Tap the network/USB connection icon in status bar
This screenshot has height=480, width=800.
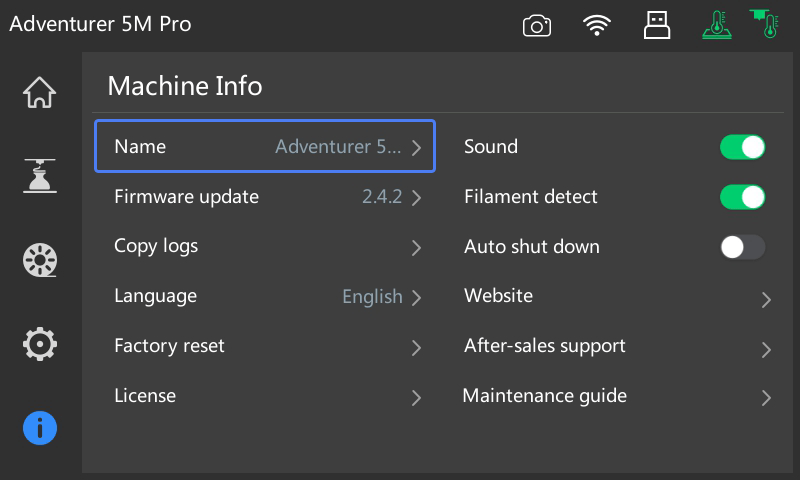pyautogui.click(x=656, y=25)
